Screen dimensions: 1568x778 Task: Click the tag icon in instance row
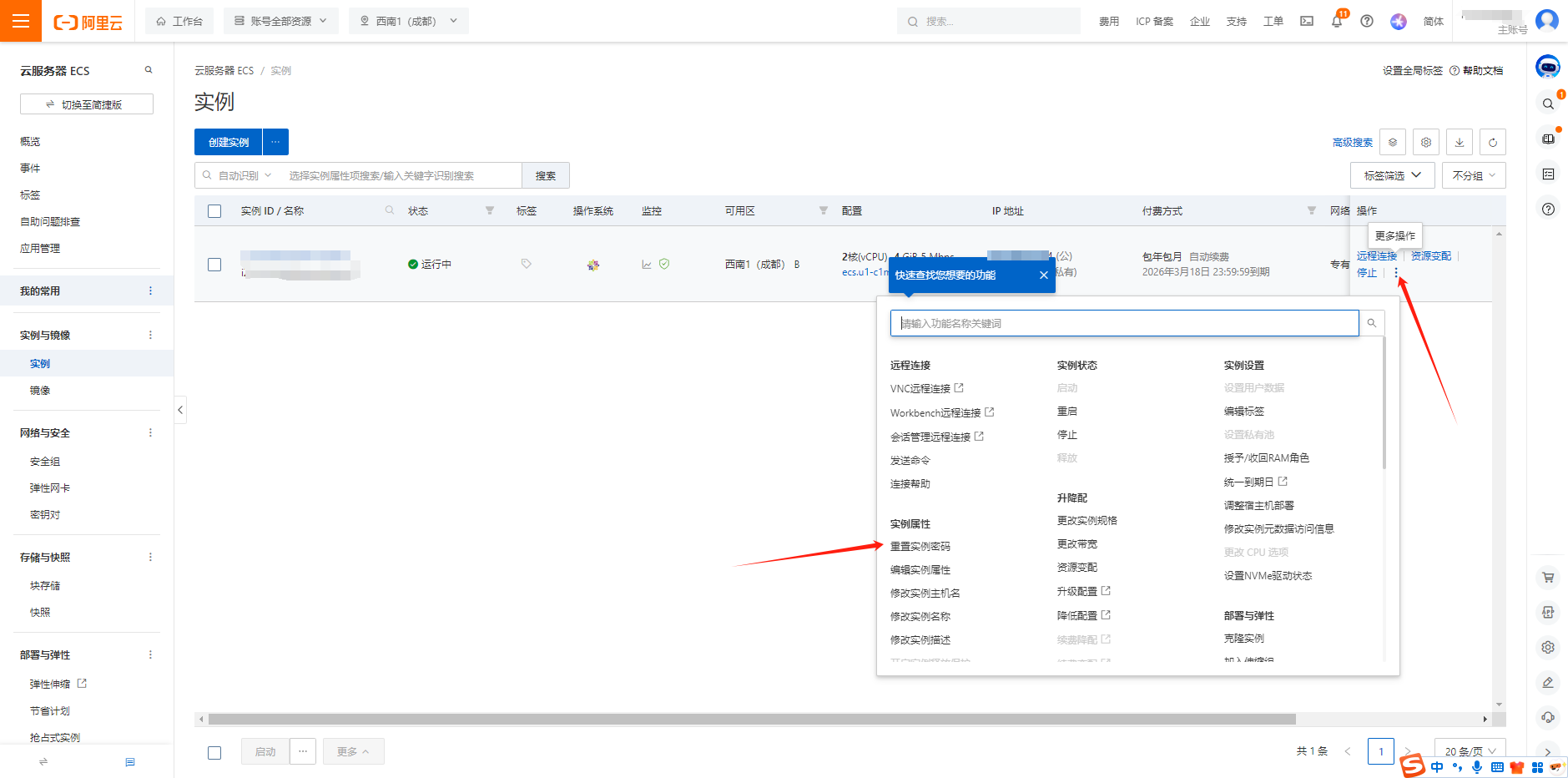pos(526,264)
